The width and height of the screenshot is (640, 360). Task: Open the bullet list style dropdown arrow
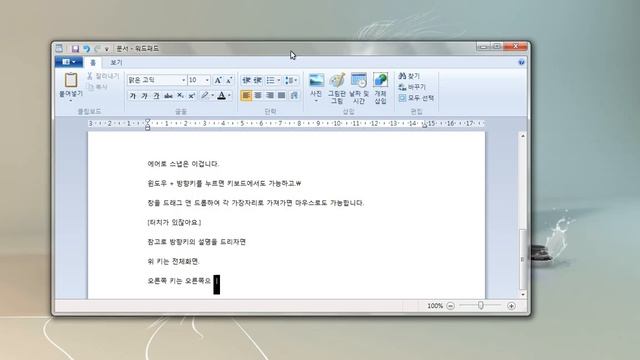(279, 80)
